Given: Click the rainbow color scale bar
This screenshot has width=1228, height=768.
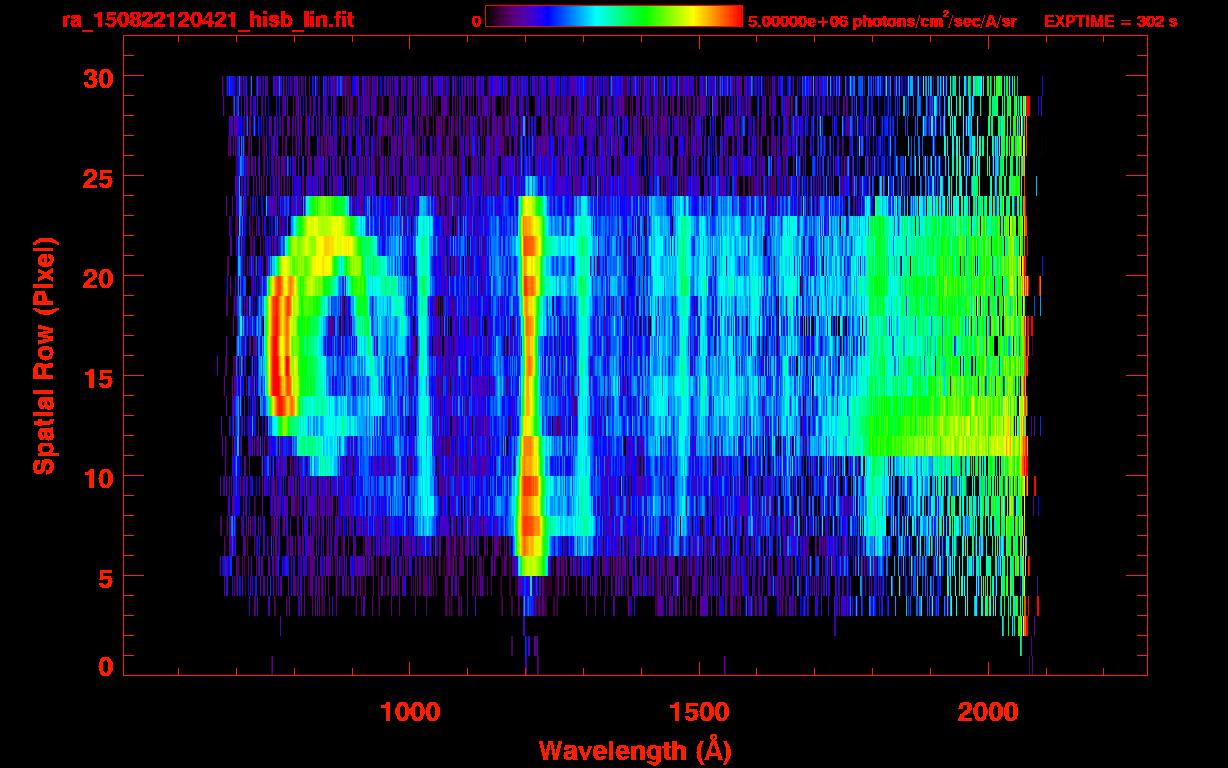Looking at the screenshot, I should coord(614,16).
